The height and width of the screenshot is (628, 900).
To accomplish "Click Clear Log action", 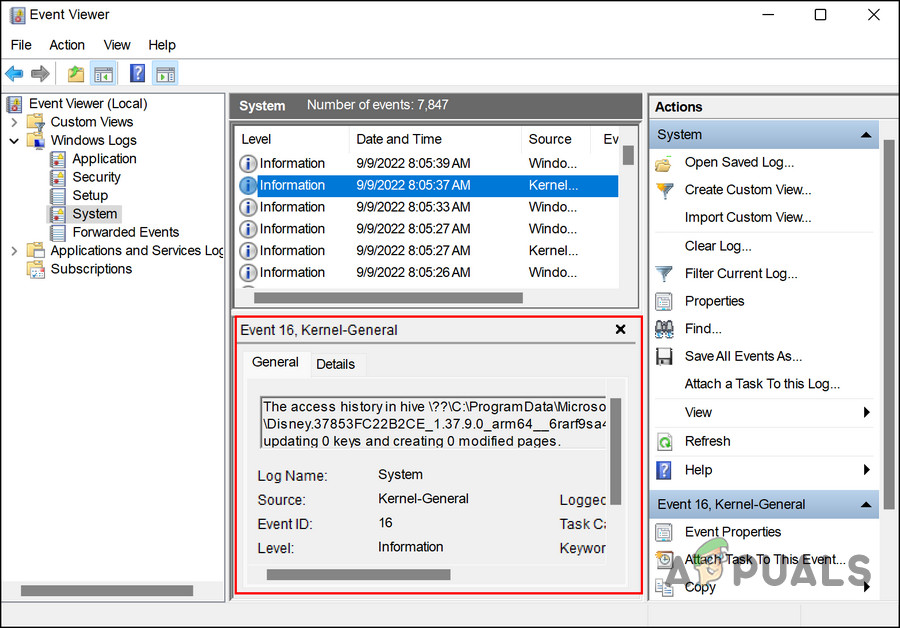I will (x=718, y=246).
